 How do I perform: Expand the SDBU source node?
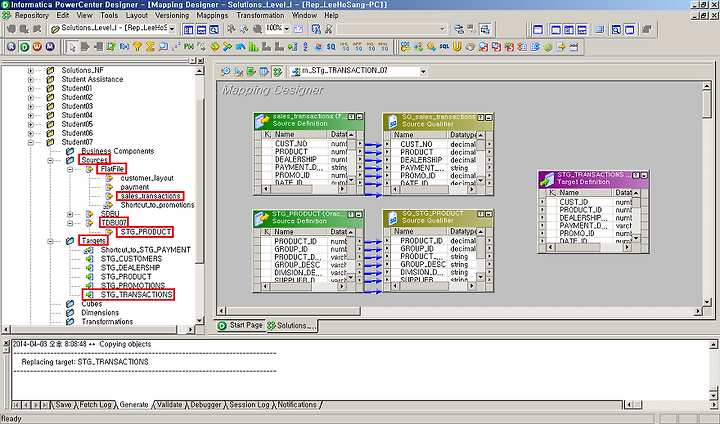point(70,214)
